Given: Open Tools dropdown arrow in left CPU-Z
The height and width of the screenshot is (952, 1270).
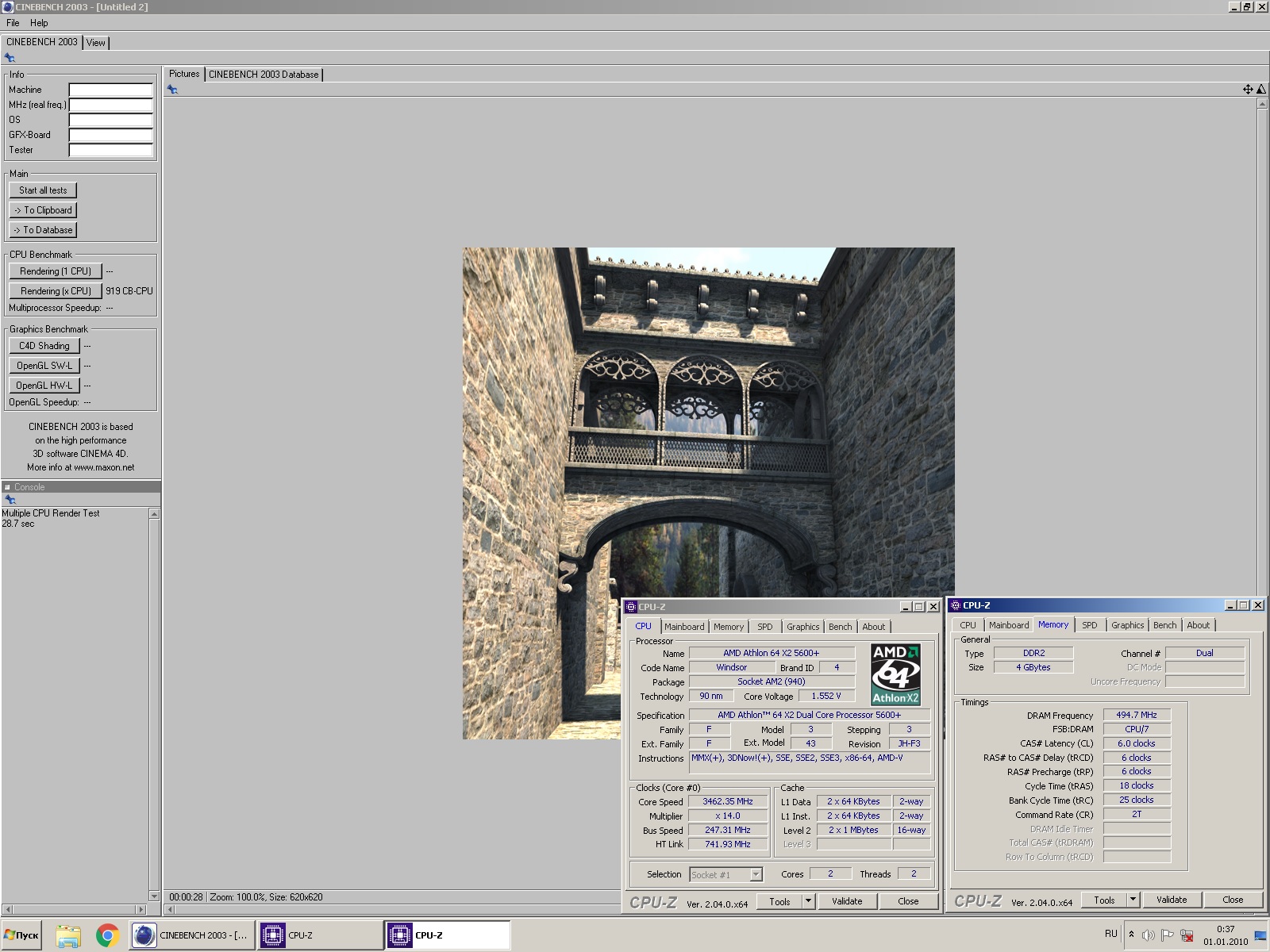Looking at the screenshot, I should 808,901.
